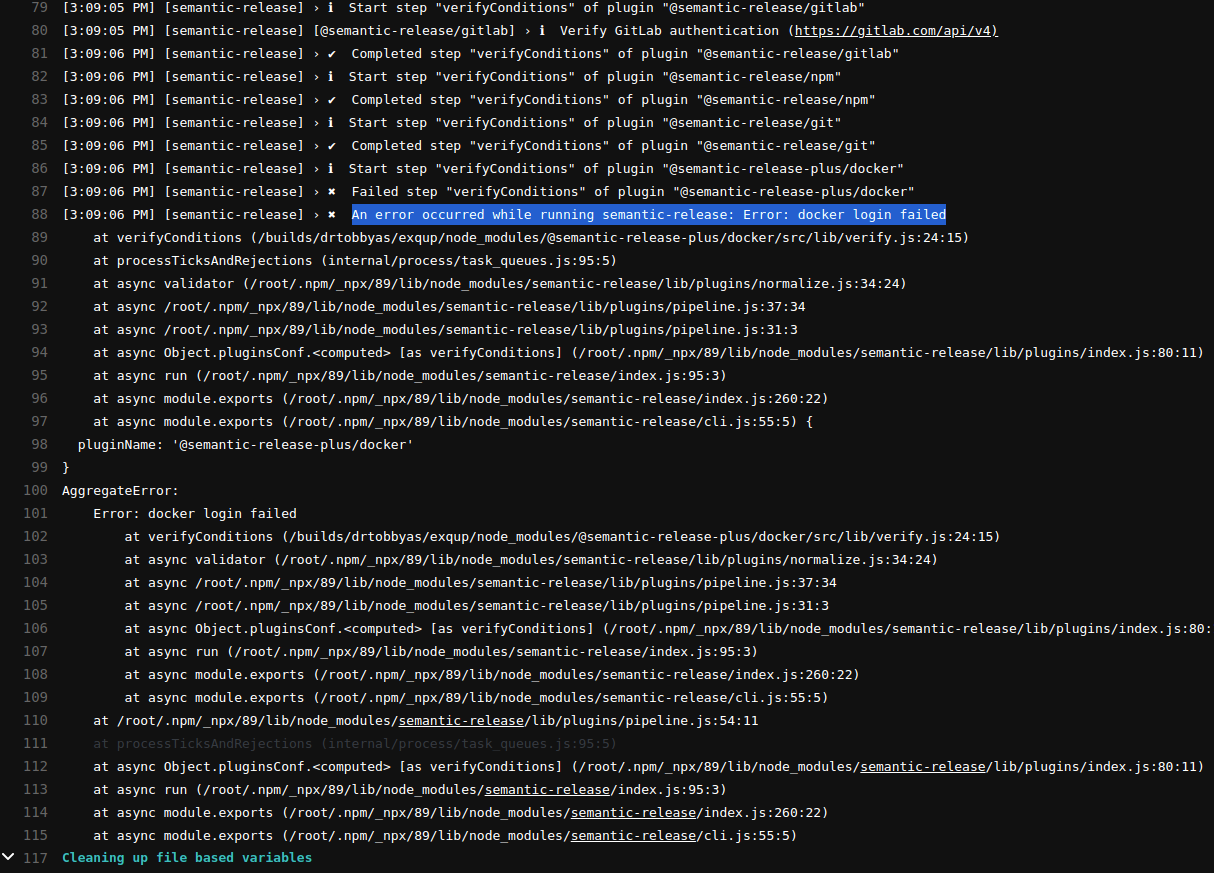
Task: Click the checkmark icon on line 83
Action: 330,99
